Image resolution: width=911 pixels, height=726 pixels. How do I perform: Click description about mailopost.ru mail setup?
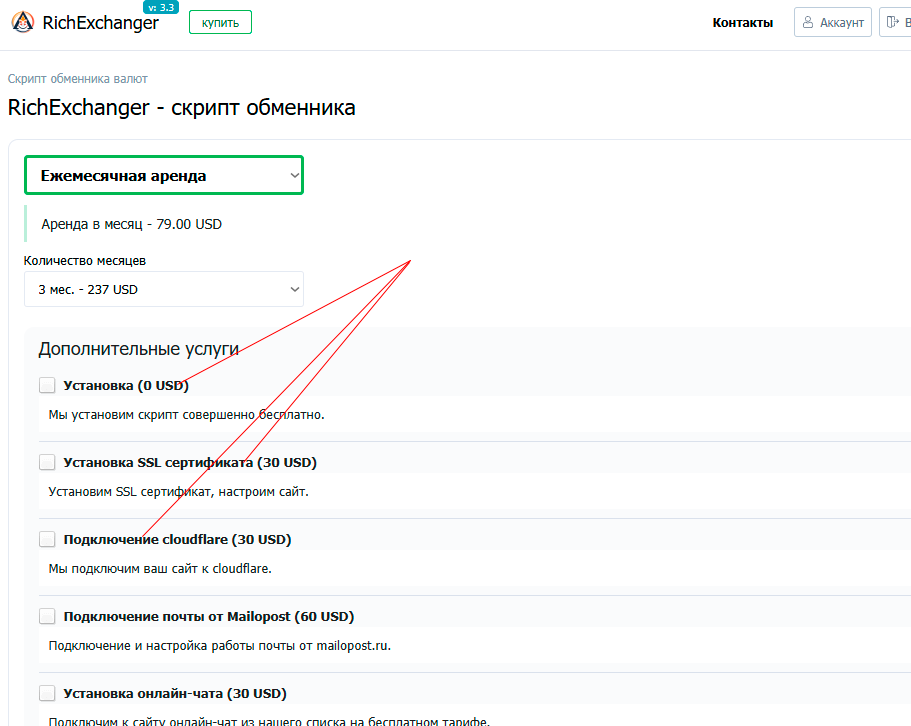(220, 646)
